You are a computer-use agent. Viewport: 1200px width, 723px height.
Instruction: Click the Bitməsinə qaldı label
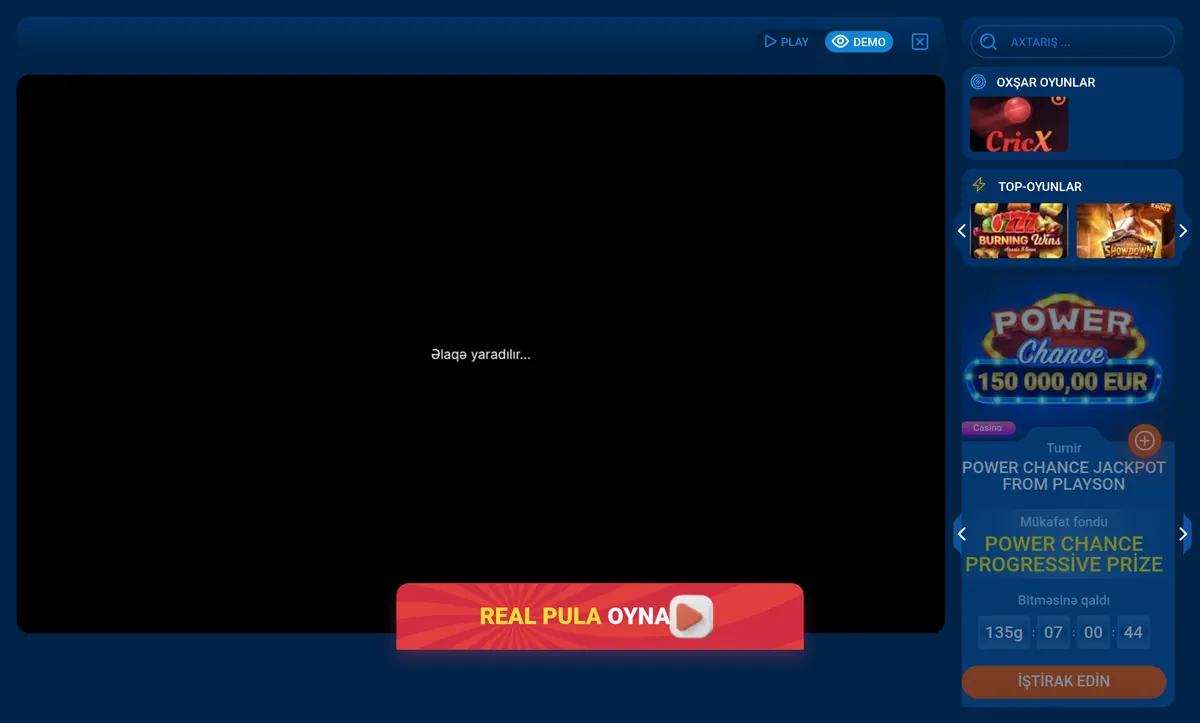(1064, 601)
